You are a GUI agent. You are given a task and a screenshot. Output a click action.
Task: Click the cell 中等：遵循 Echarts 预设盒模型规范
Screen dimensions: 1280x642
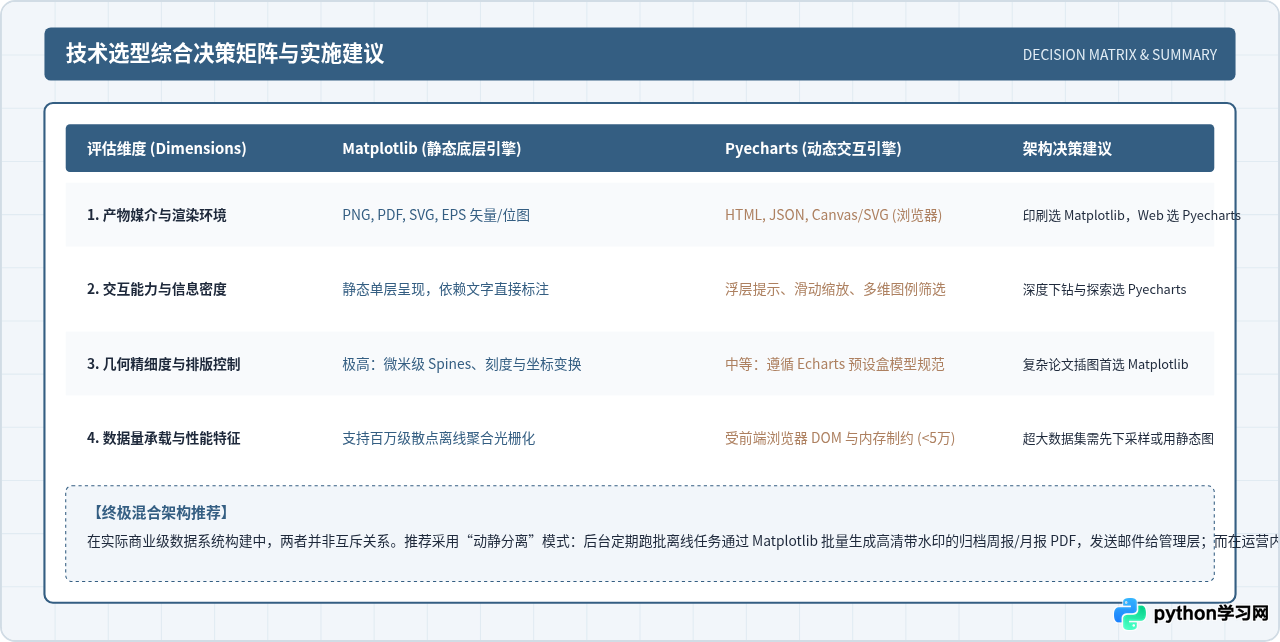pos(835,364)
